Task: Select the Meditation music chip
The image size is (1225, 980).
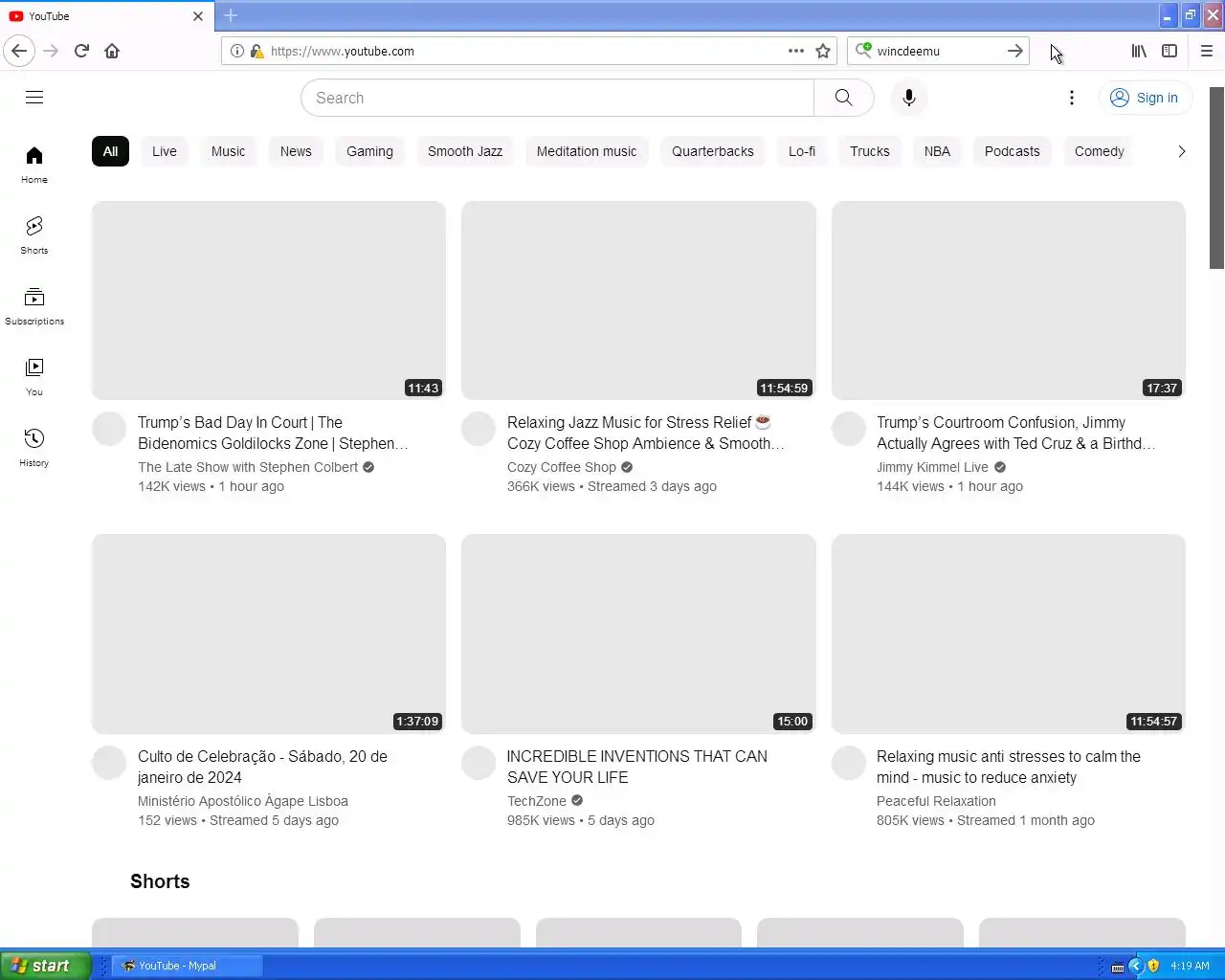Action: [x=587, y=151]
